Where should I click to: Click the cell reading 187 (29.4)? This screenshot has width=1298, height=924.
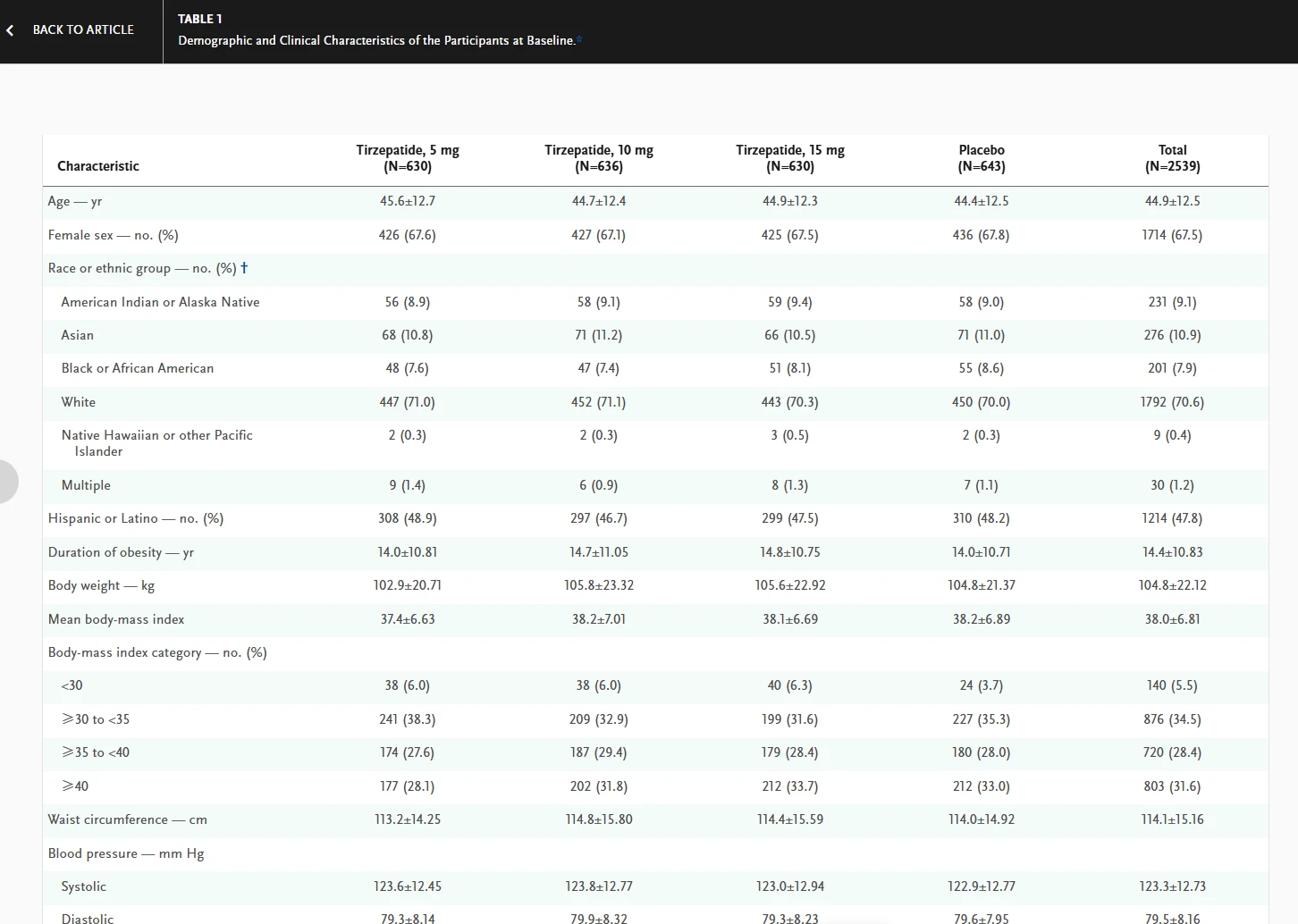pos(599,752)
